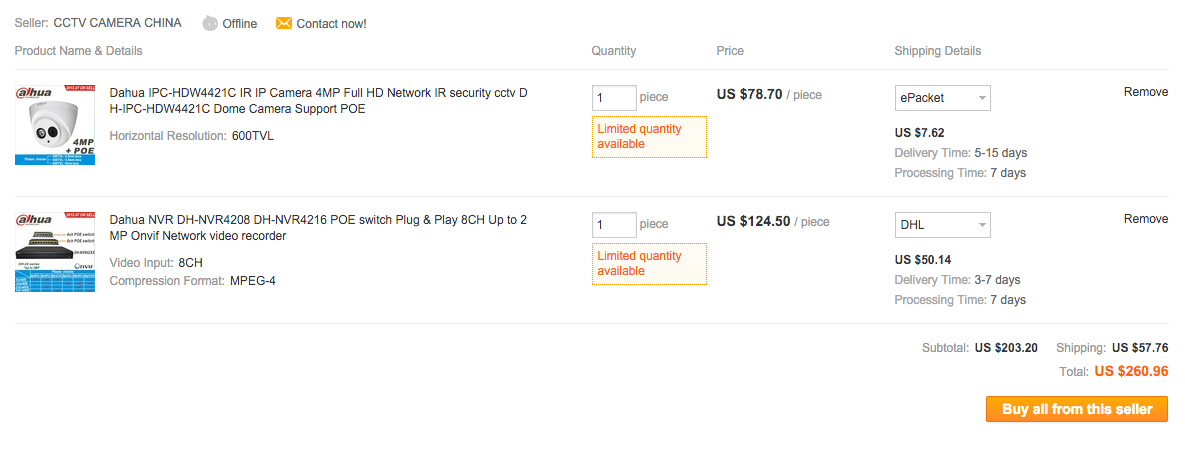Open the Dahua NVR product thumbnail
This screenshot has height=450, width=1185.
[x=54, y=252]
